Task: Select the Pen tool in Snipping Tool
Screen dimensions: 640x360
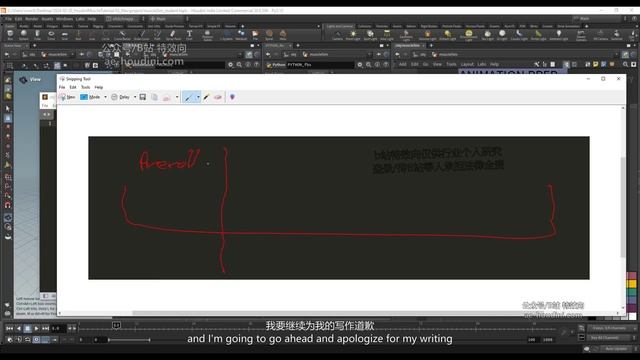Action: [x=189, y=97]
